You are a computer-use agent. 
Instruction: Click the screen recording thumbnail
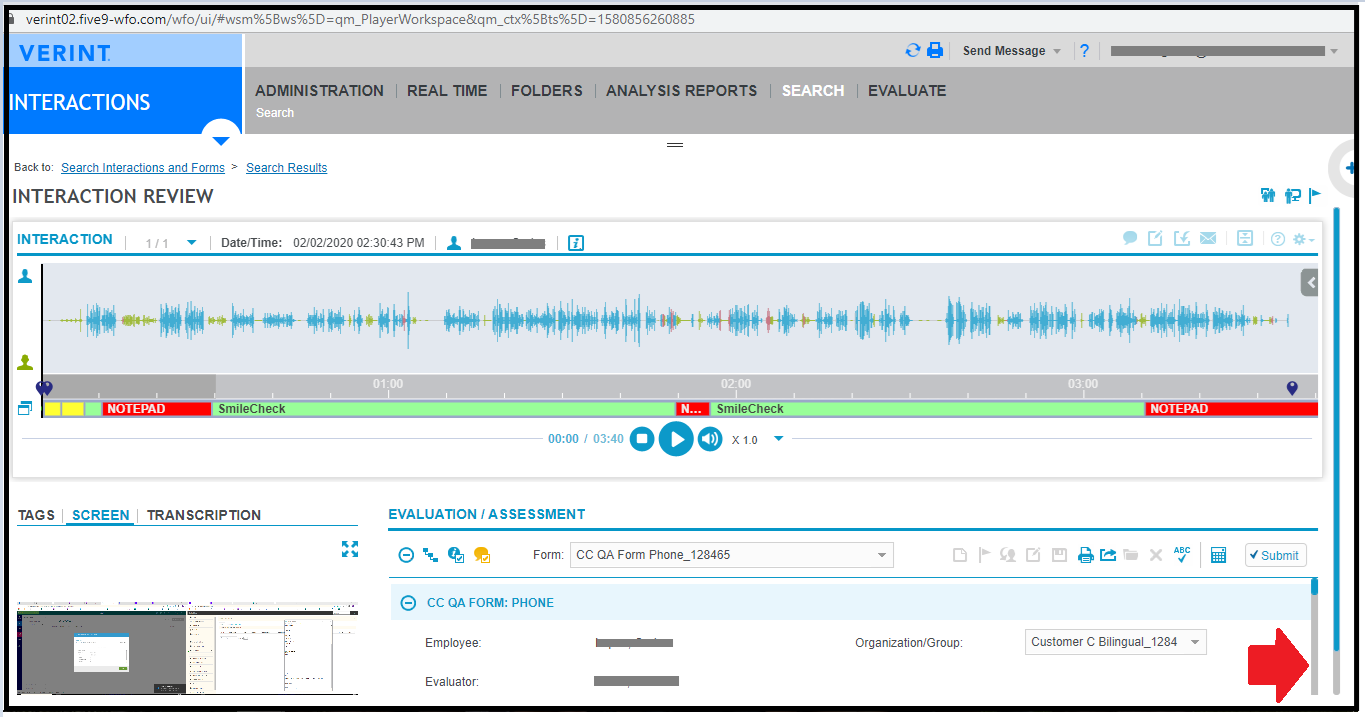pos(187,649)
